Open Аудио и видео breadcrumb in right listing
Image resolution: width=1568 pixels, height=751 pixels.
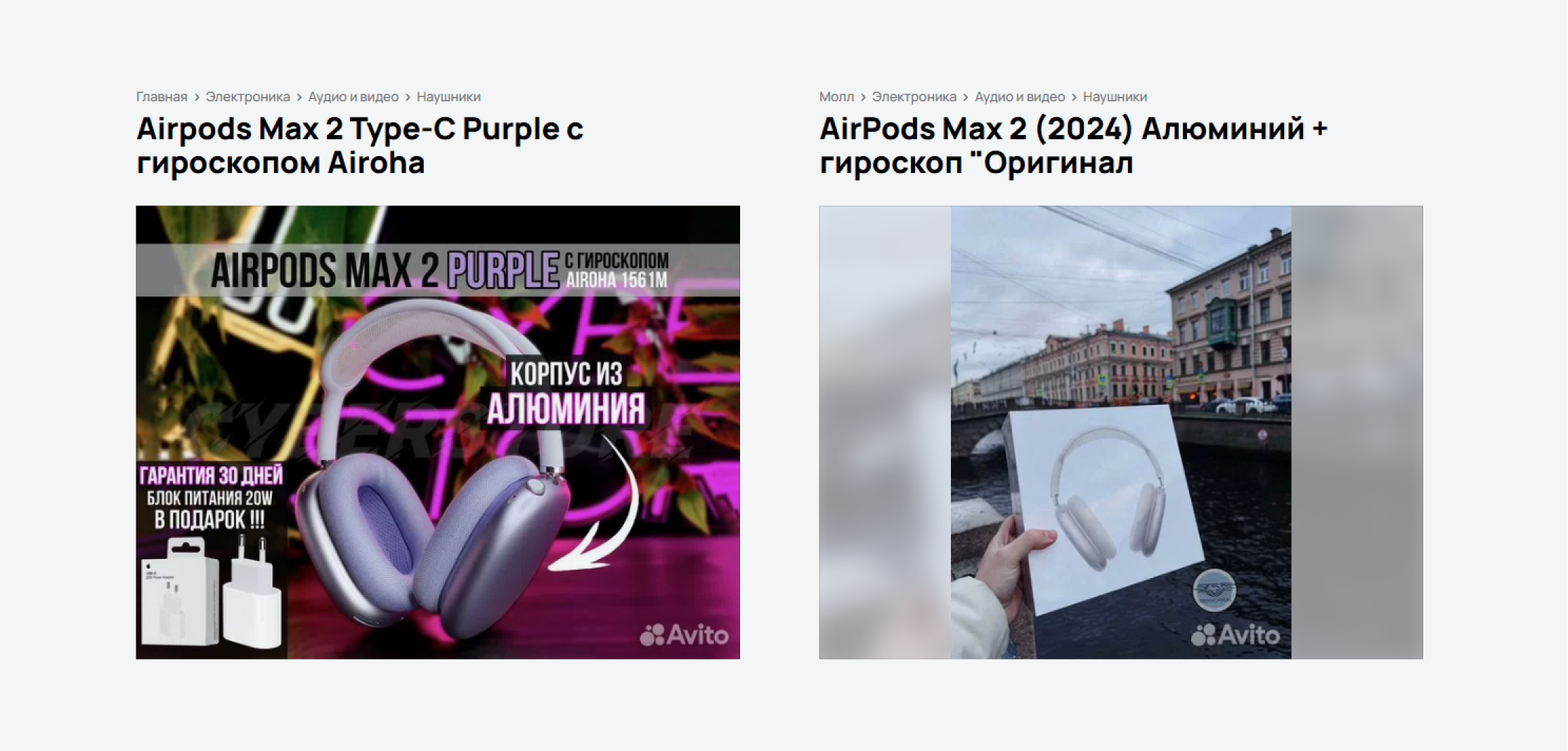click(x=1019, y=96)
